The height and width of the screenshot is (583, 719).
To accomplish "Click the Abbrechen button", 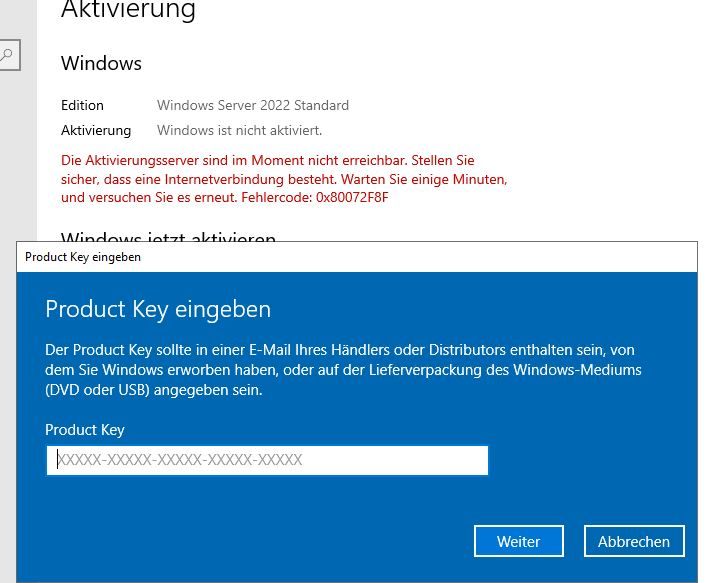I will [x=634, y=541].
